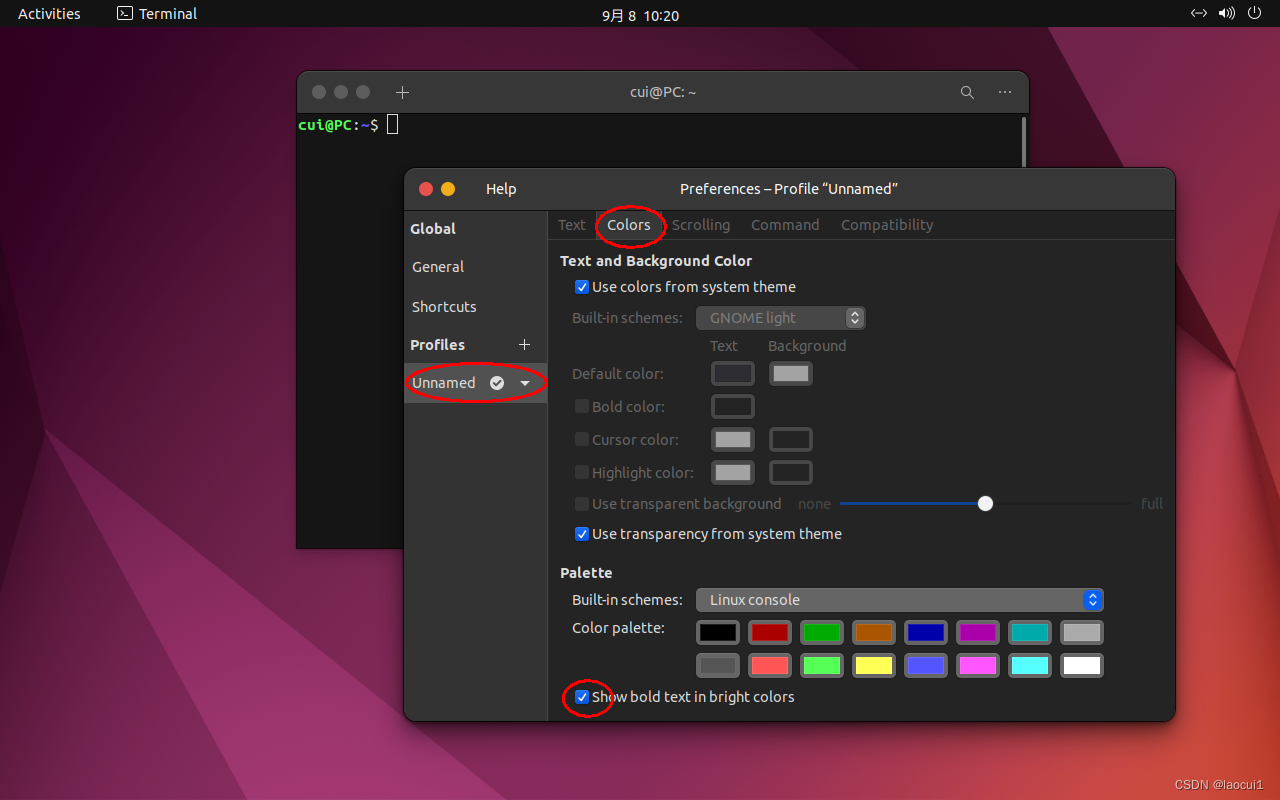This screenshot has height=800, width=1280.
Task: Open the search in the terminal window
Action: click(x=966, y=91)
